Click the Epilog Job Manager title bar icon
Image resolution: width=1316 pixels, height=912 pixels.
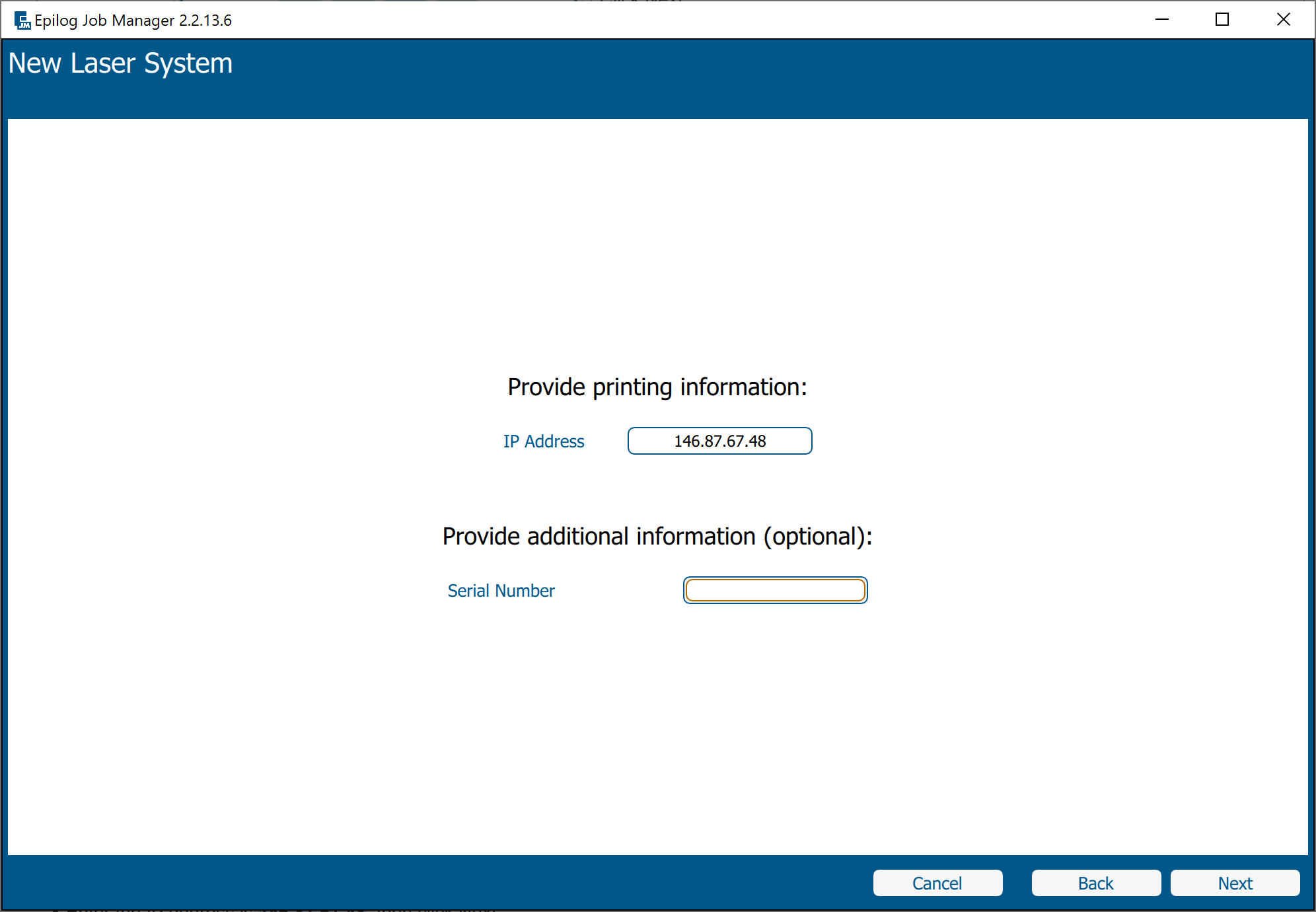[x=22, y=20]
